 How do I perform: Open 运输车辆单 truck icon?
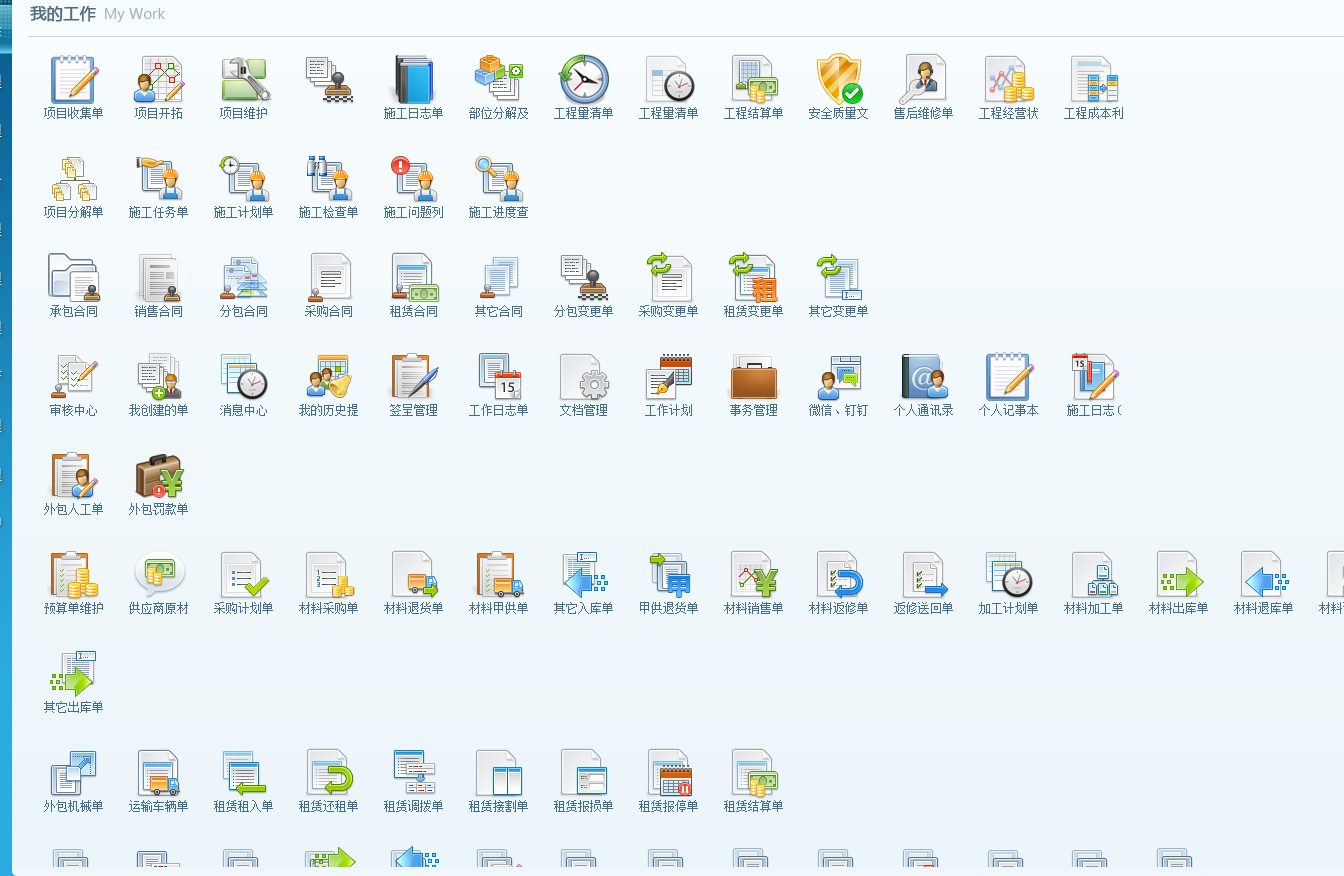click(158, 773)
